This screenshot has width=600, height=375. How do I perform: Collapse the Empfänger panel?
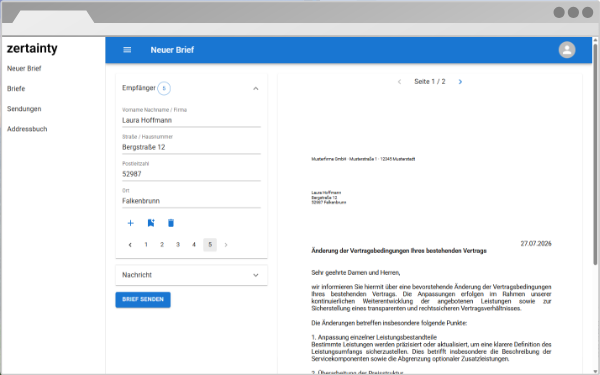pyautogui.click(x=256, y=88)
